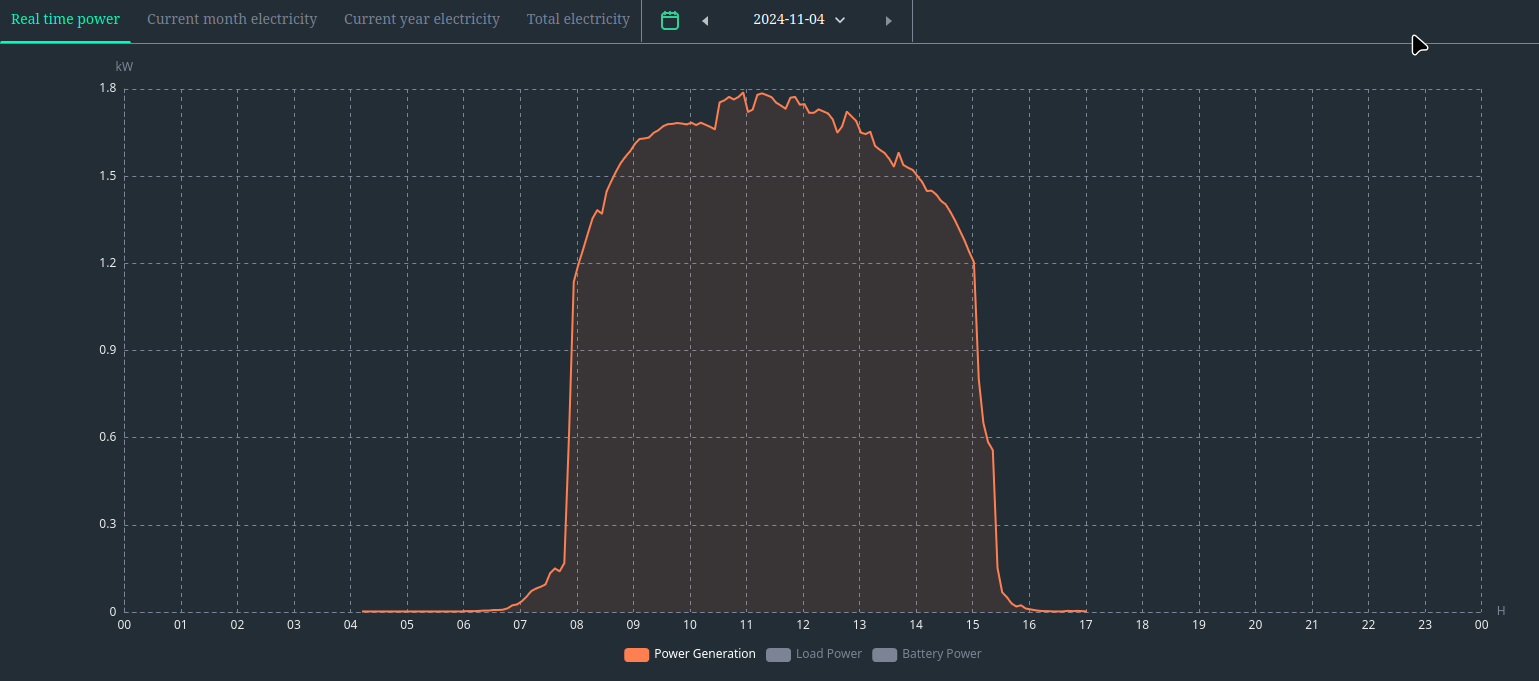Viewport: 1539px width, 681px height.
Task: Switch to Current month electricity tab
Action: click(232, 19)
